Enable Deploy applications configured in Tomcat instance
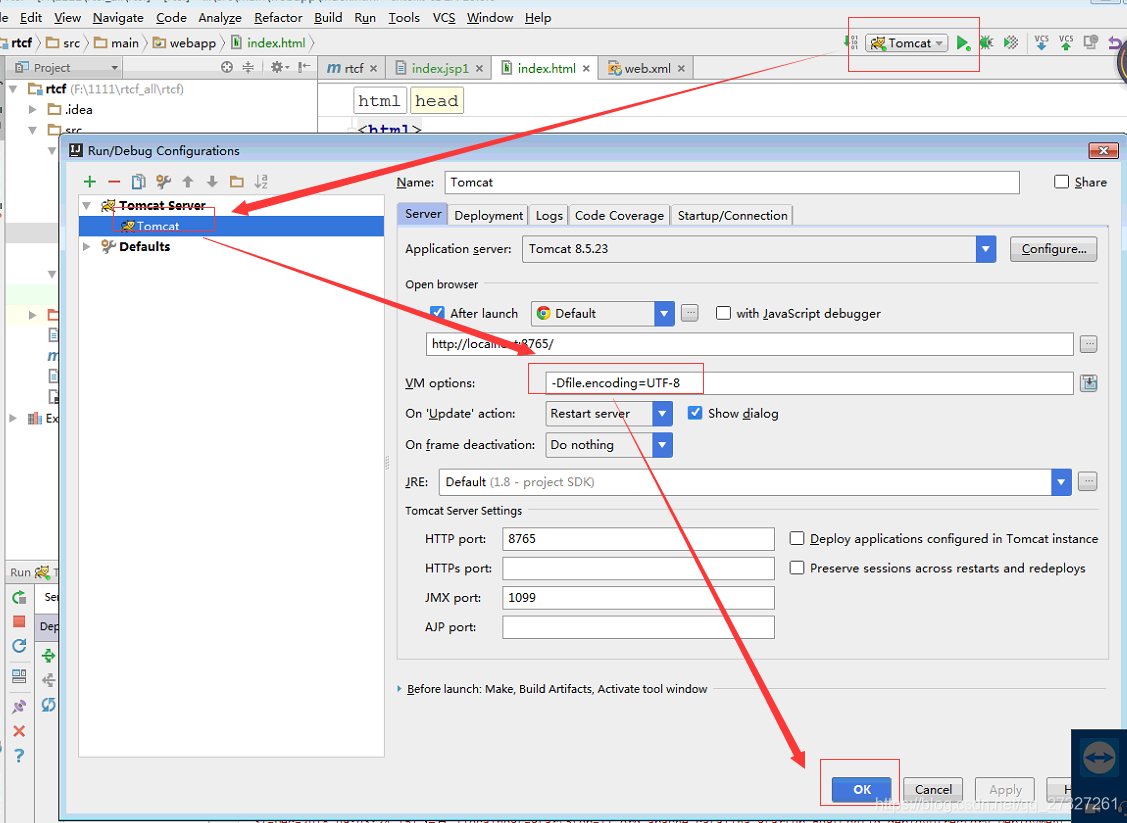1127x823 pixels. coord(796,538)
